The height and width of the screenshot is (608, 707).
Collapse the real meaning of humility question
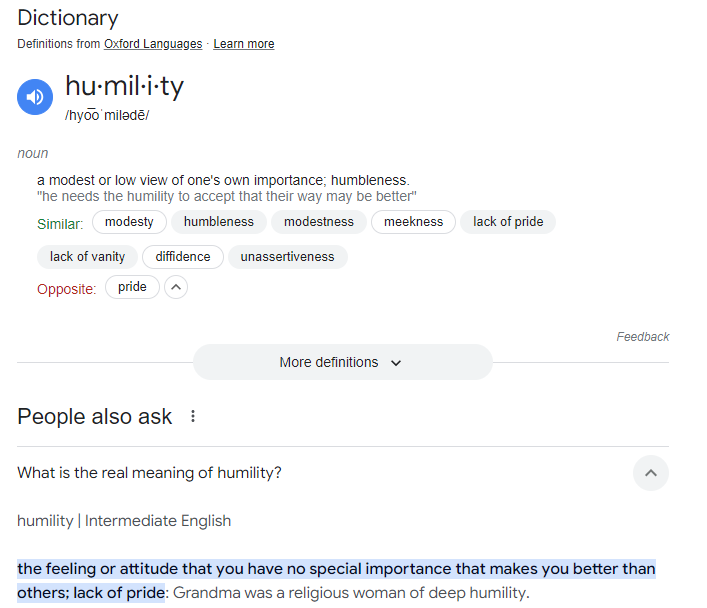[650, 473]
